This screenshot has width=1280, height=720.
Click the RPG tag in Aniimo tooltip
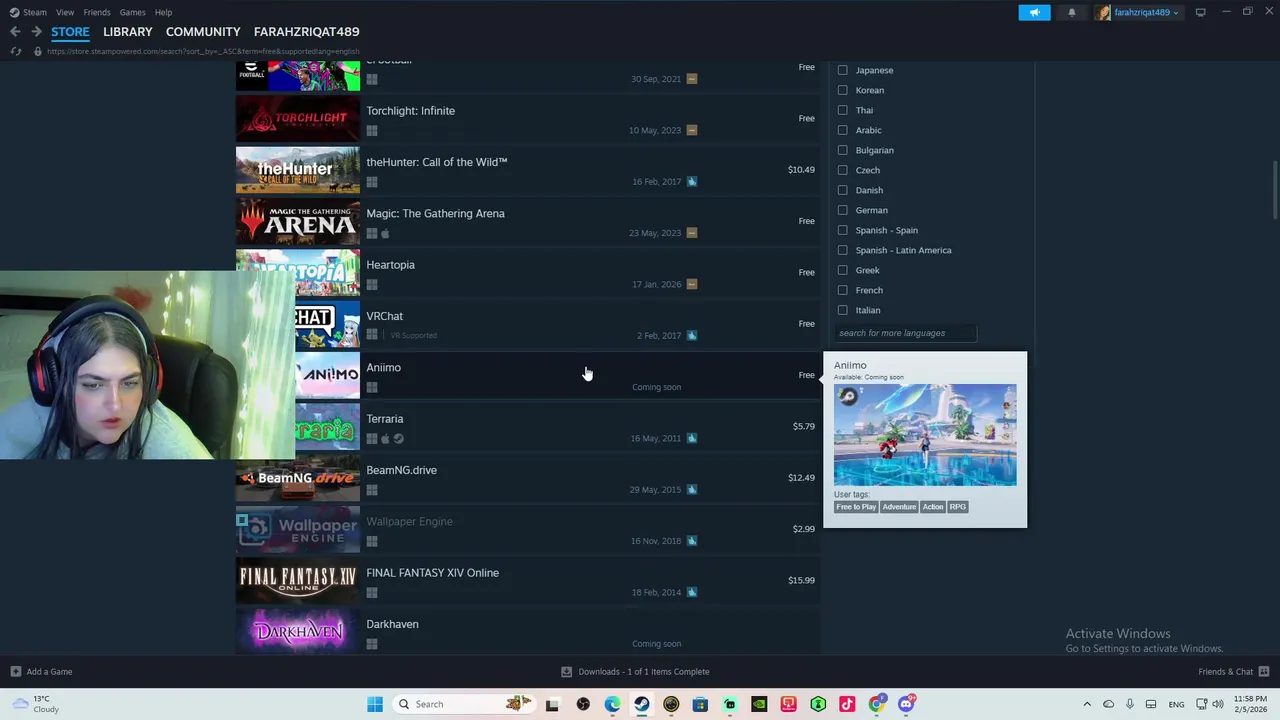(957, 507)
